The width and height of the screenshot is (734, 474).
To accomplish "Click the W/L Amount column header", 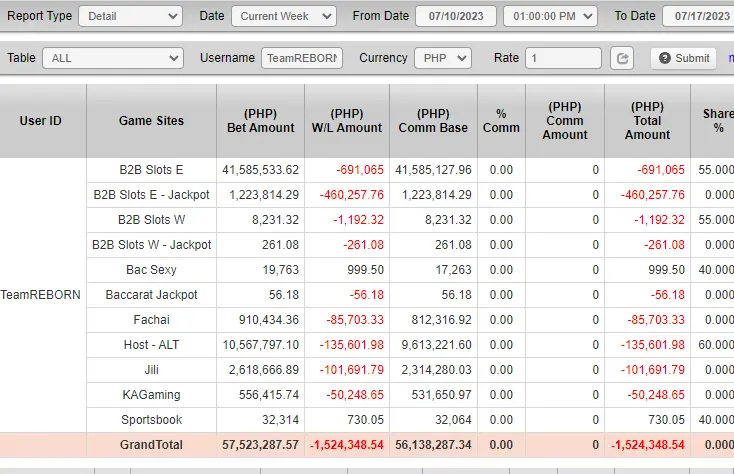I will 347,121.
